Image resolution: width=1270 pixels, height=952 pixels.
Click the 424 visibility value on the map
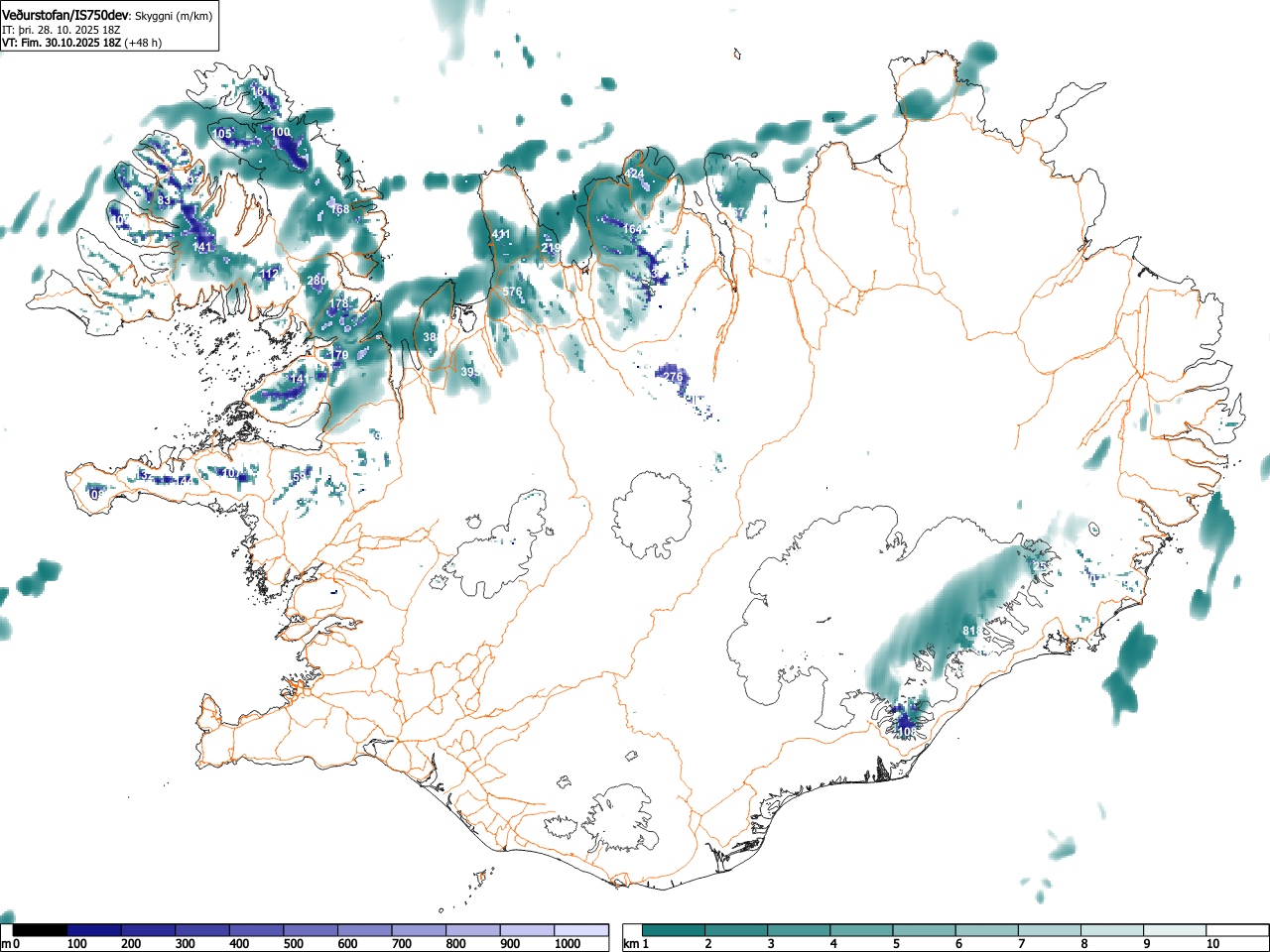pyautogui.click(x=635, y=174)
